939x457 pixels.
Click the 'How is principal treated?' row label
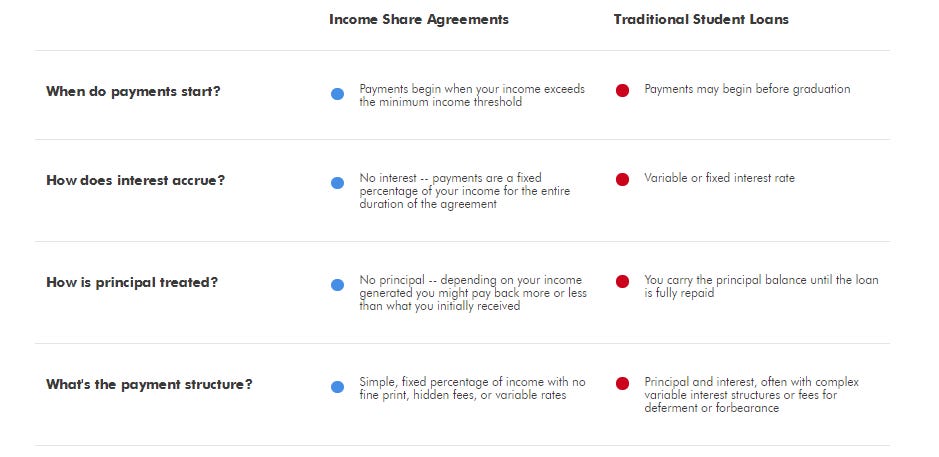[132, 283]
